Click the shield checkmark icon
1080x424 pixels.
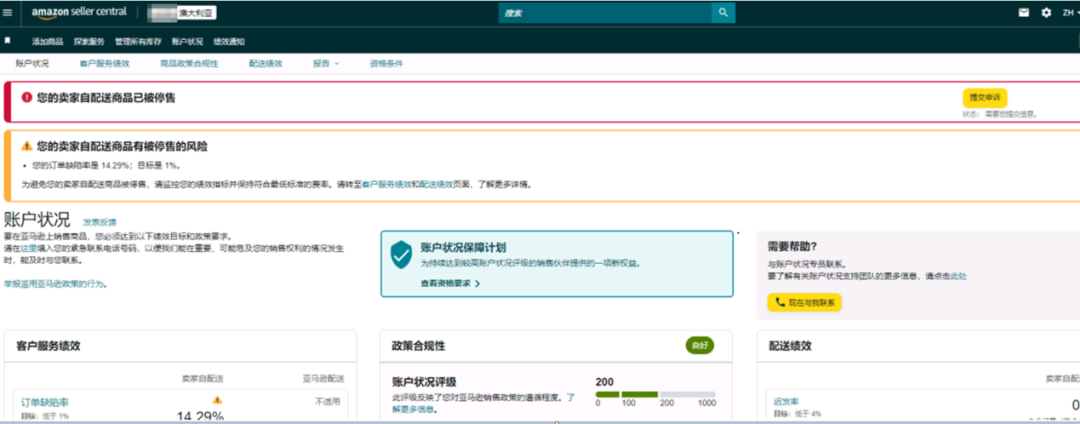pyautogui.click(x=401, y=255)
